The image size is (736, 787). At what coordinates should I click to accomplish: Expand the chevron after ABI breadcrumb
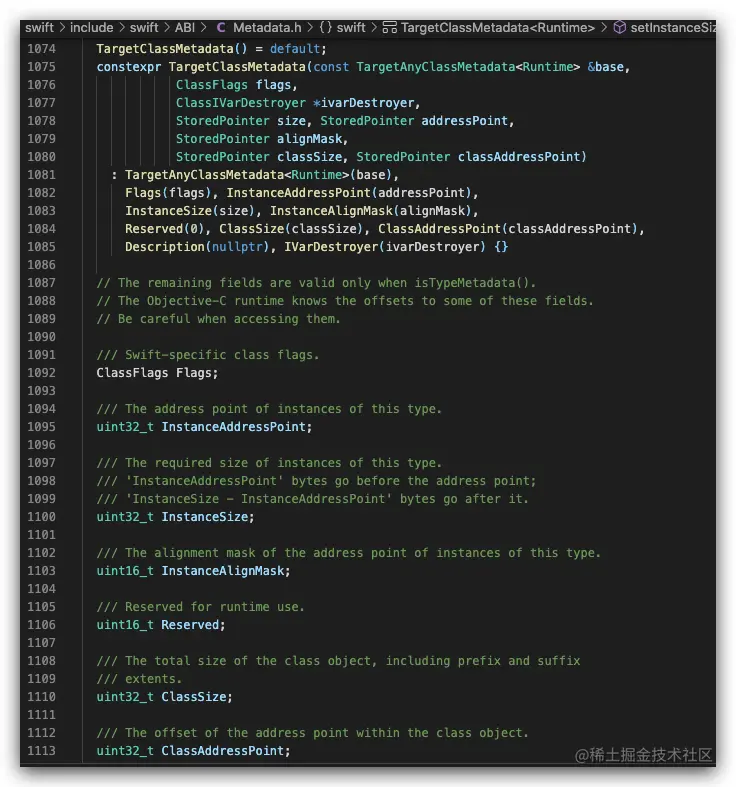coord(203,28)
